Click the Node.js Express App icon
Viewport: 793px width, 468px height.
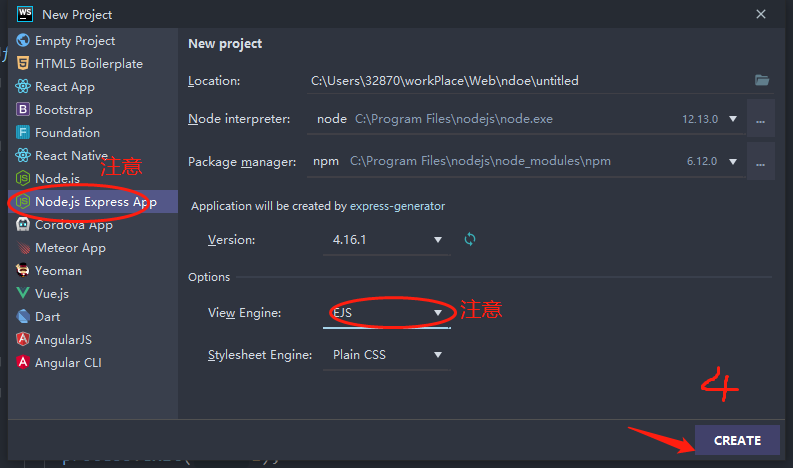pyautogui.click(x=23, y=201)
